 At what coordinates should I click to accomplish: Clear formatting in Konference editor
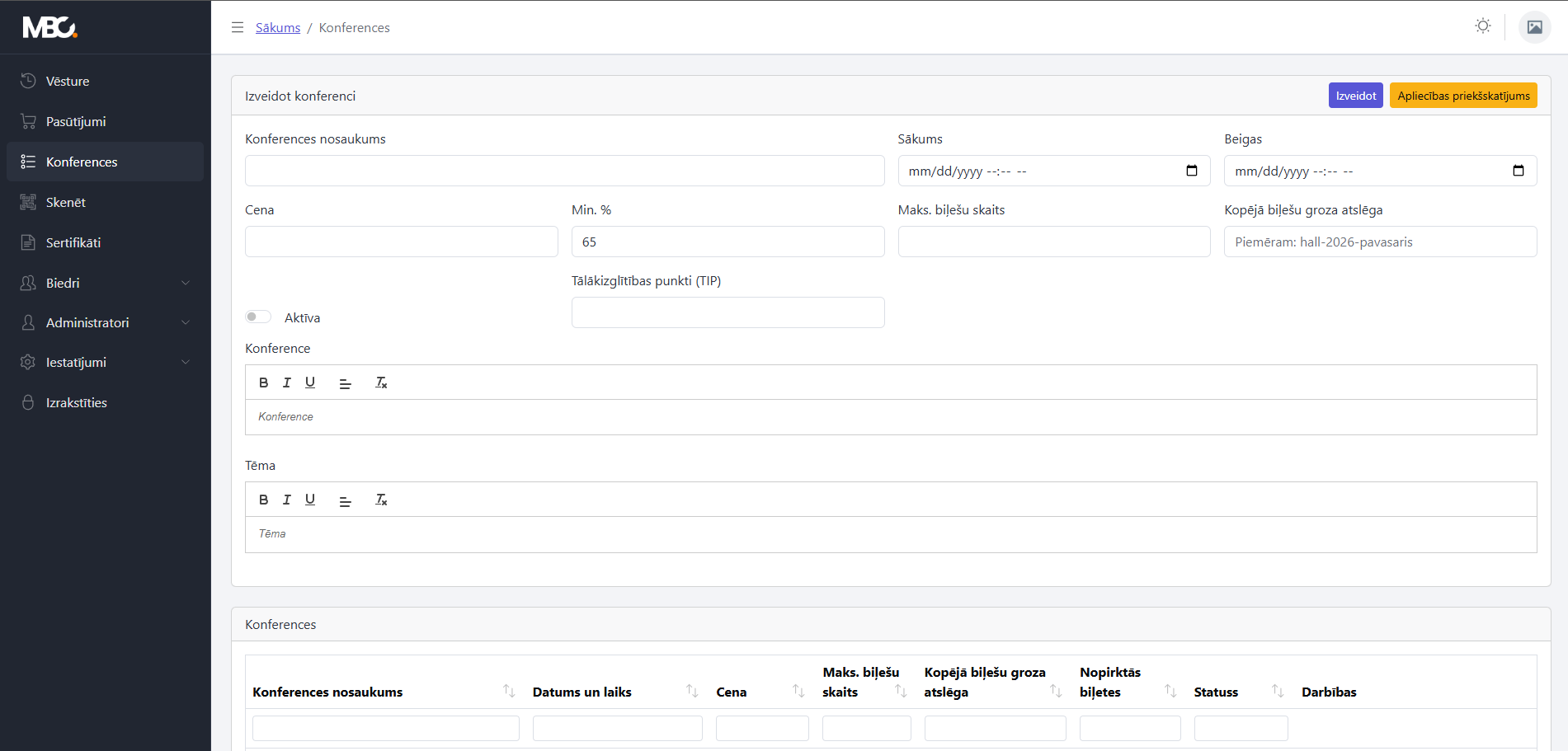(x=381, y=383)
